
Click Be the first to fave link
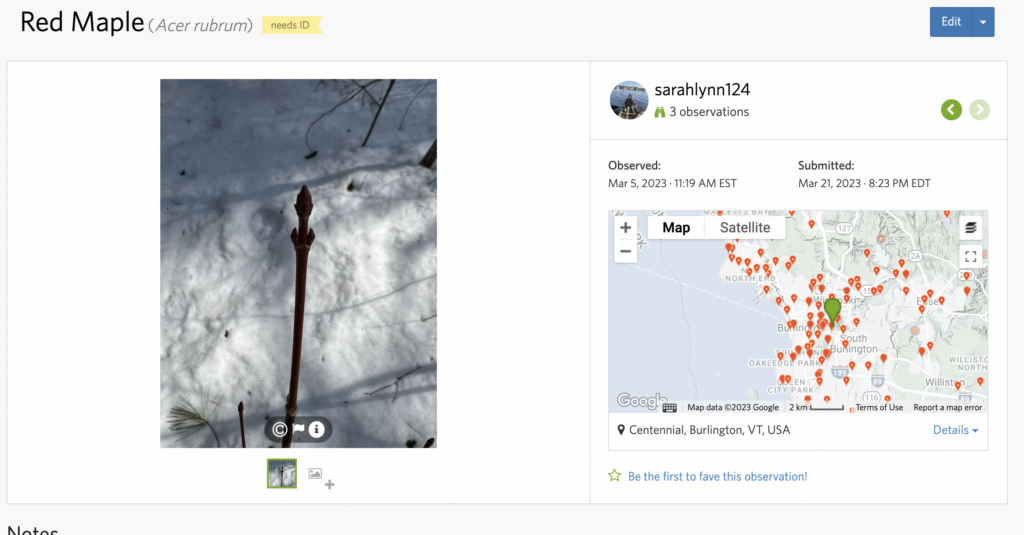click(717, 476)
